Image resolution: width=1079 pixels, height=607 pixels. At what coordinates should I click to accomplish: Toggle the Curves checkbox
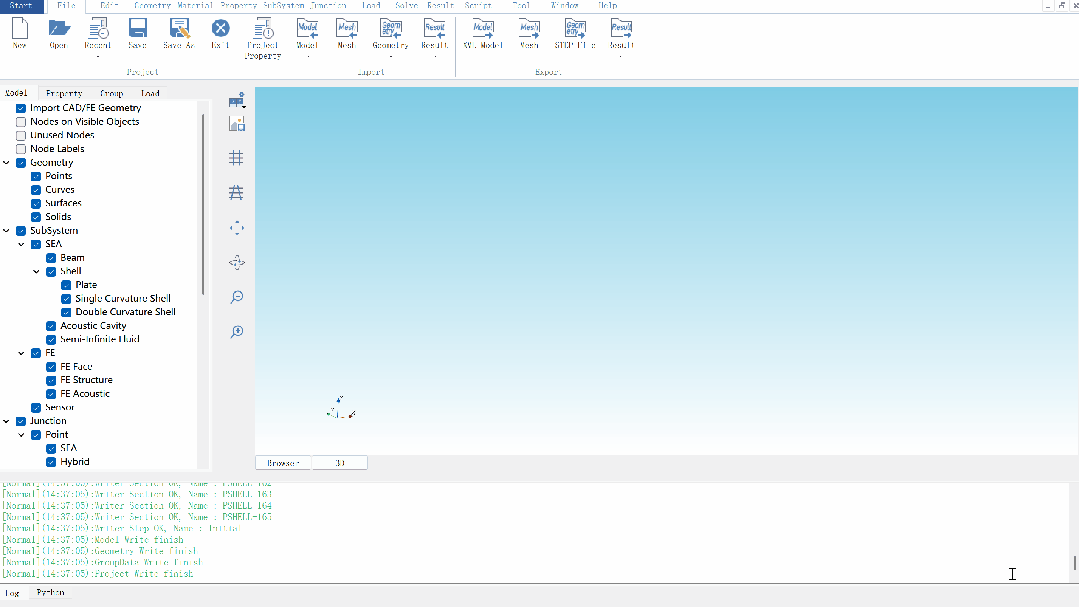(36, 190)
